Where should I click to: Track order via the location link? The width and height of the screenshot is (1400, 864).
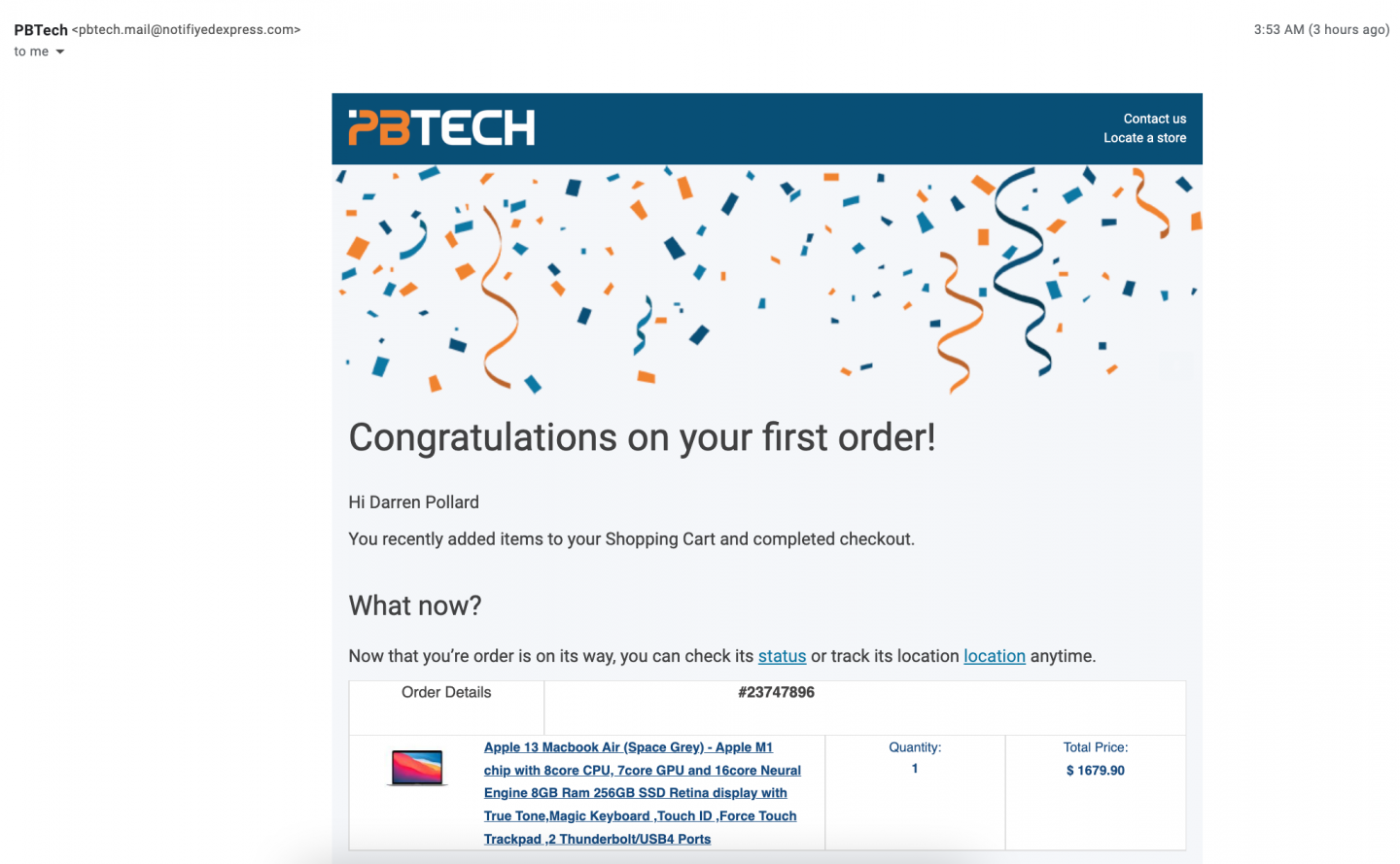click(994, 656)
